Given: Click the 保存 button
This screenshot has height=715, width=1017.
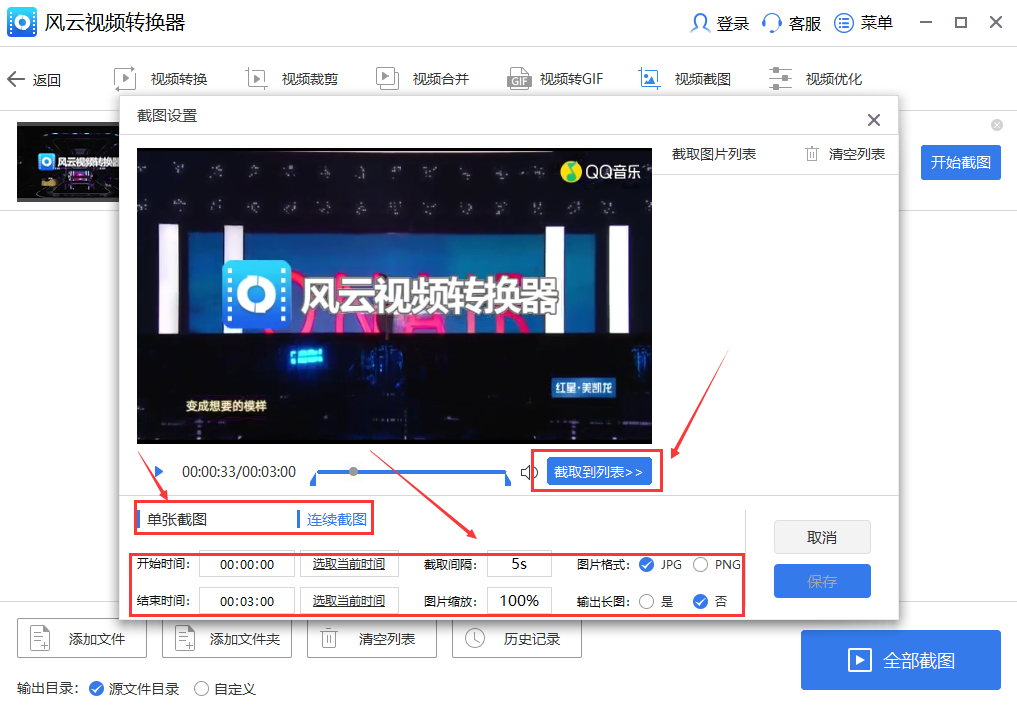Looking at the screenshot, I should [822, 581].
